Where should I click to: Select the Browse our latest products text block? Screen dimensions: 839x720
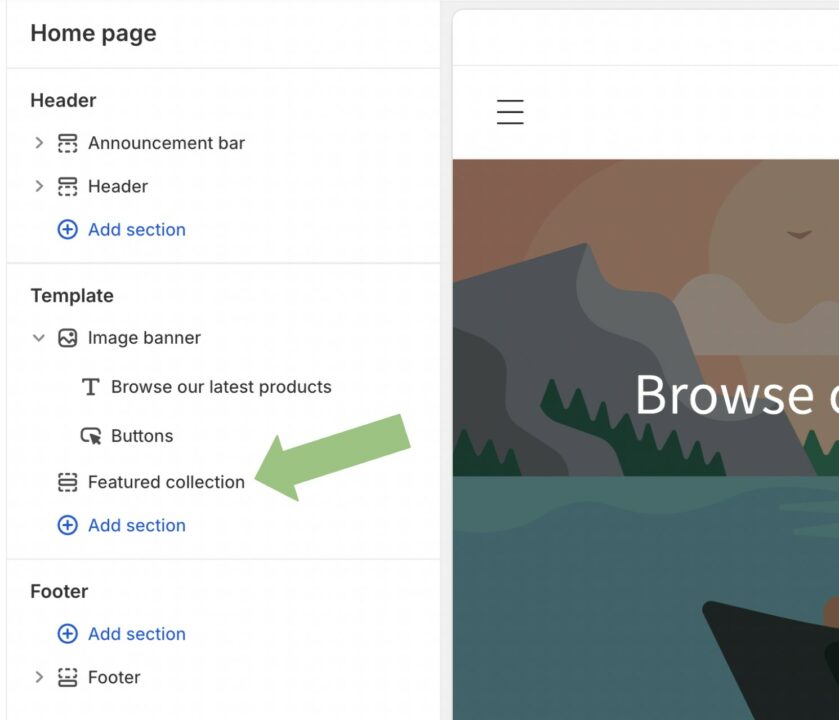[220, 387]
